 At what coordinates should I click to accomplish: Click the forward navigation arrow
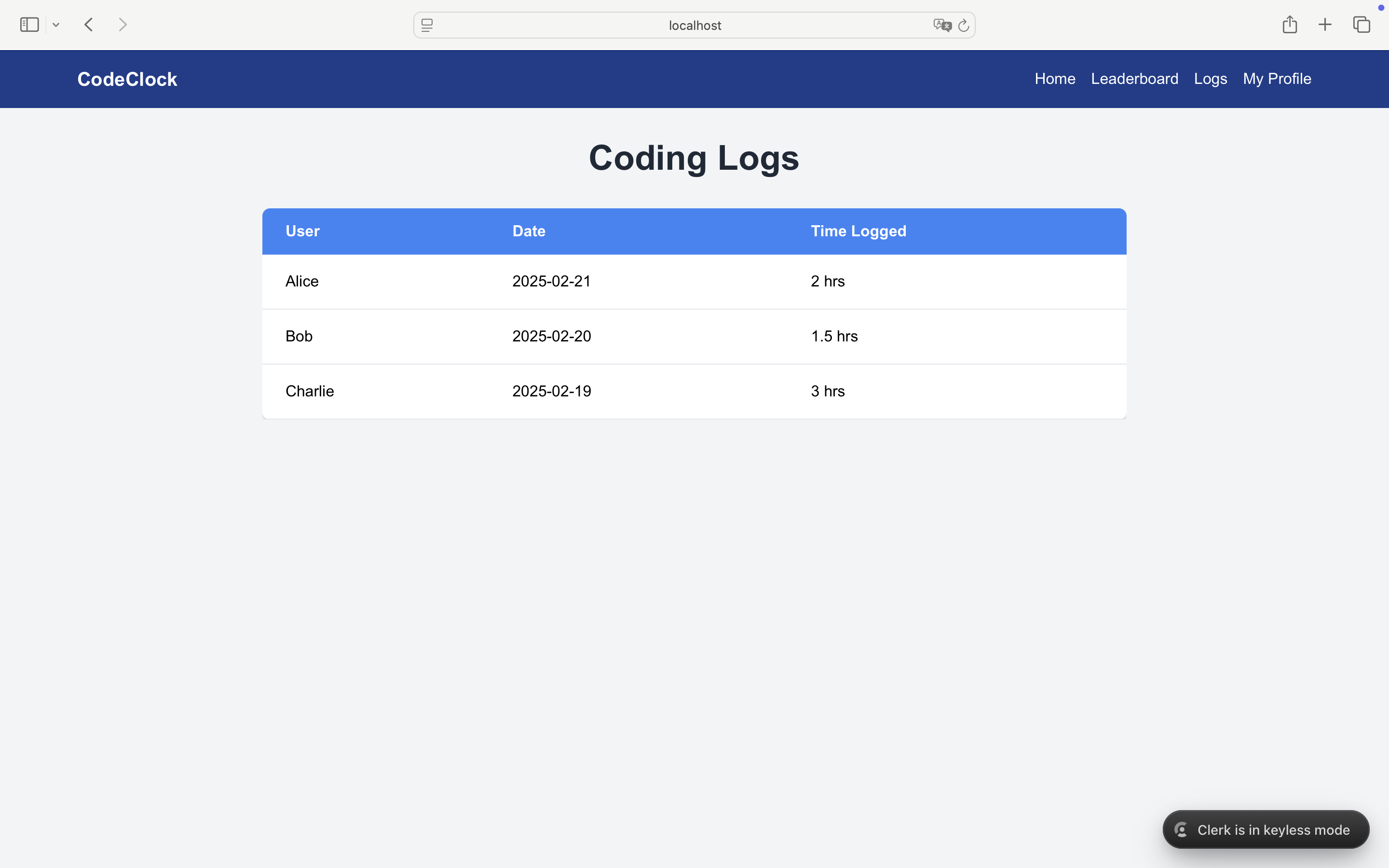coord(122,25)
